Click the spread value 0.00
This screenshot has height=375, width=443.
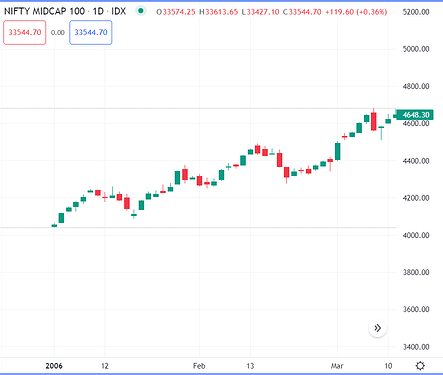tap(58, 33)
